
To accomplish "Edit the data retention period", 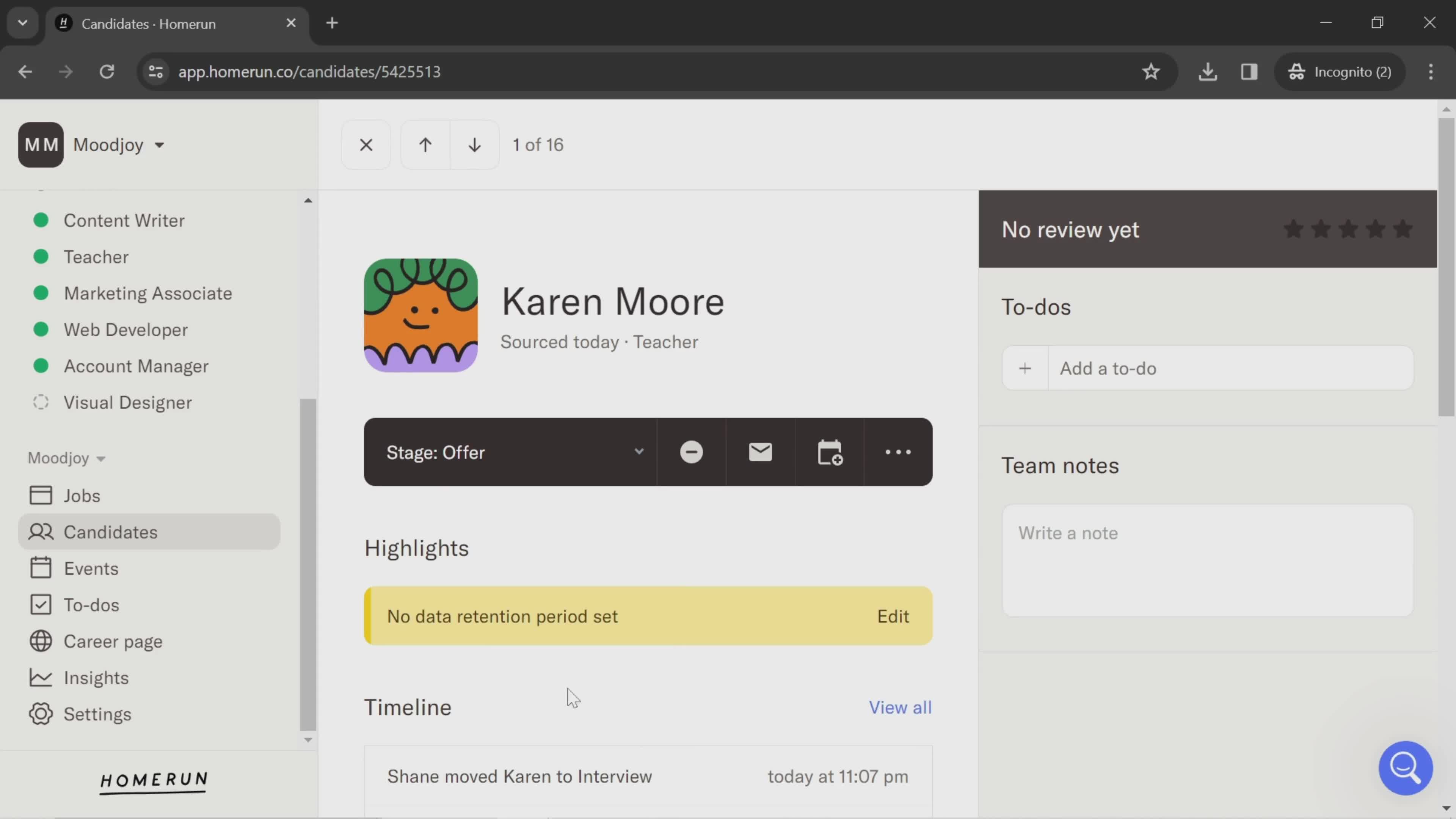I will (893, 616).
